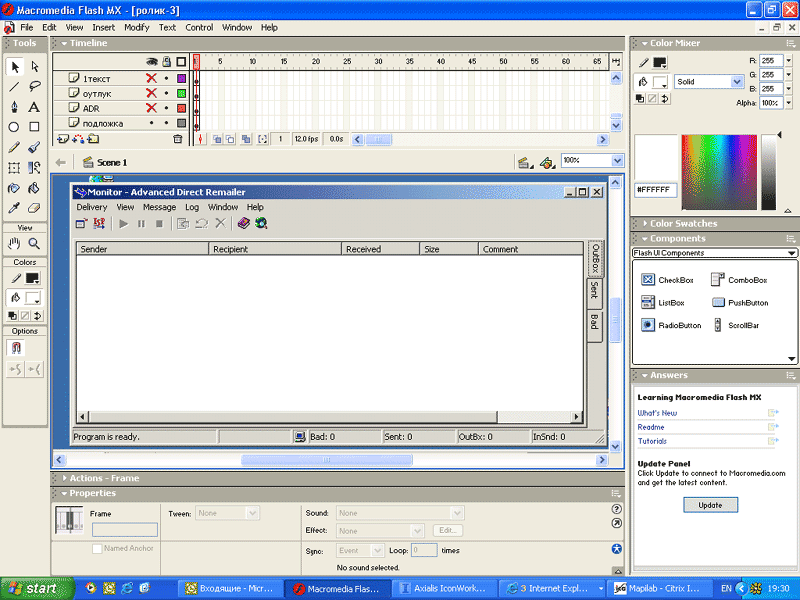Select the Eraser tool
This screenshot has height=600, width=800.
click(34, 208)
